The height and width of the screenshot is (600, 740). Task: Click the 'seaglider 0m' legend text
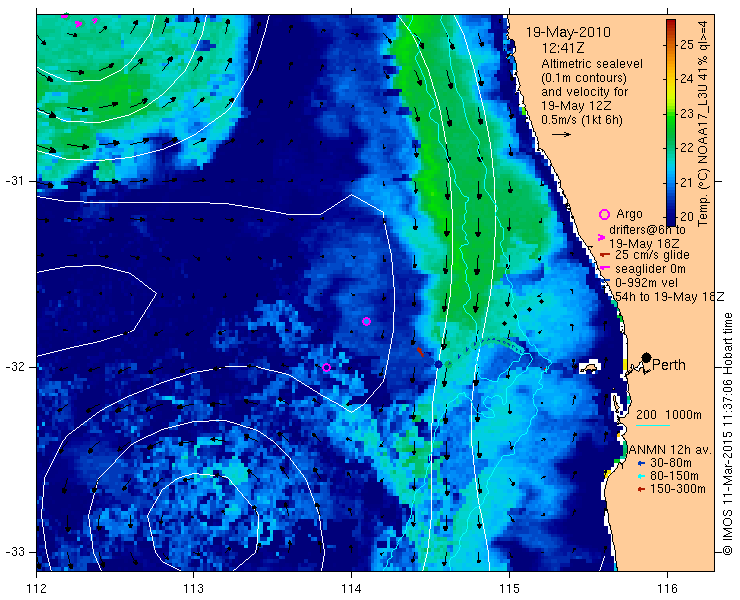click(650, 269)
